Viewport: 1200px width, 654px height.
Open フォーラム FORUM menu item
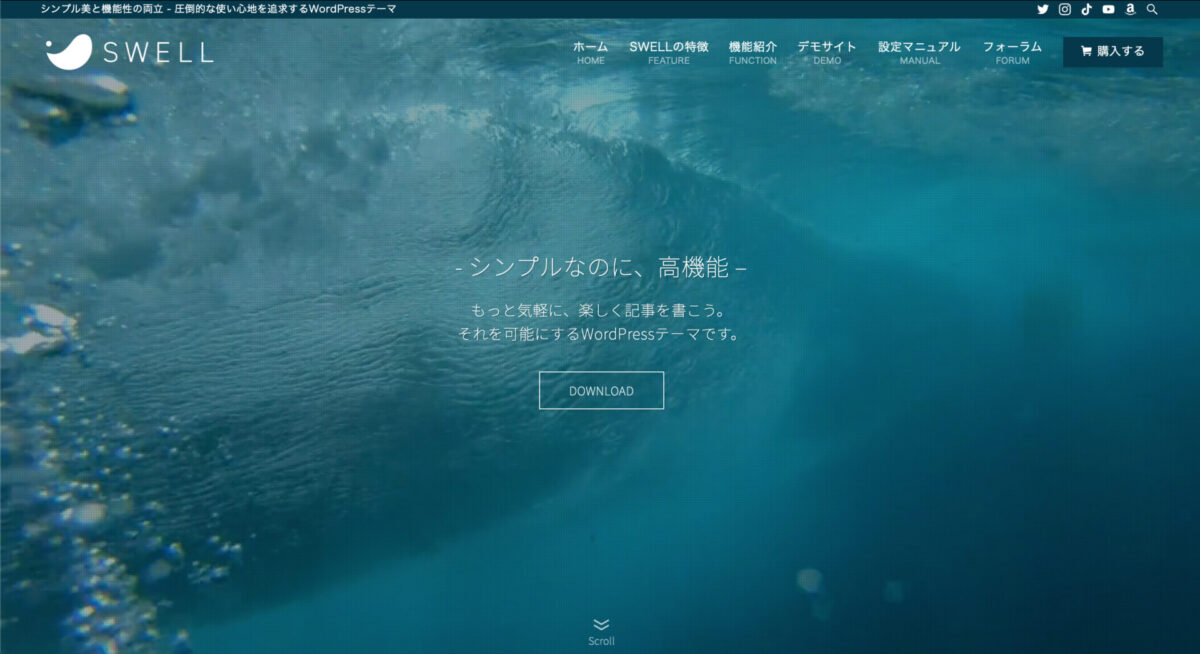point(1012,52)
